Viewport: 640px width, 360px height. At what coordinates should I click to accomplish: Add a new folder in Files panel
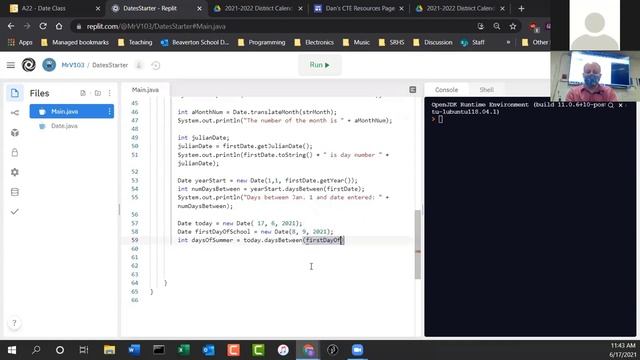98,93
